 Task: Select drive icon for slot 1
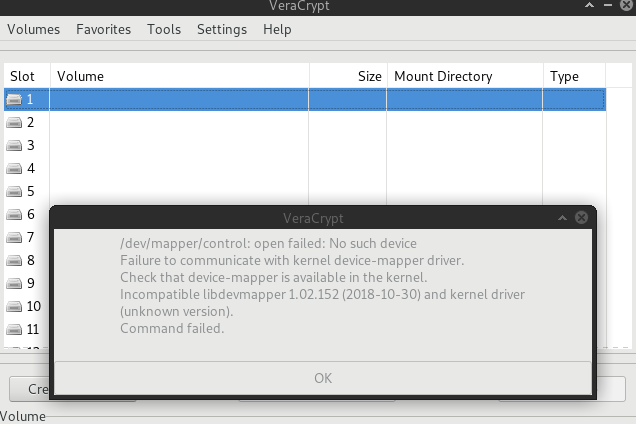coord(14,99)
